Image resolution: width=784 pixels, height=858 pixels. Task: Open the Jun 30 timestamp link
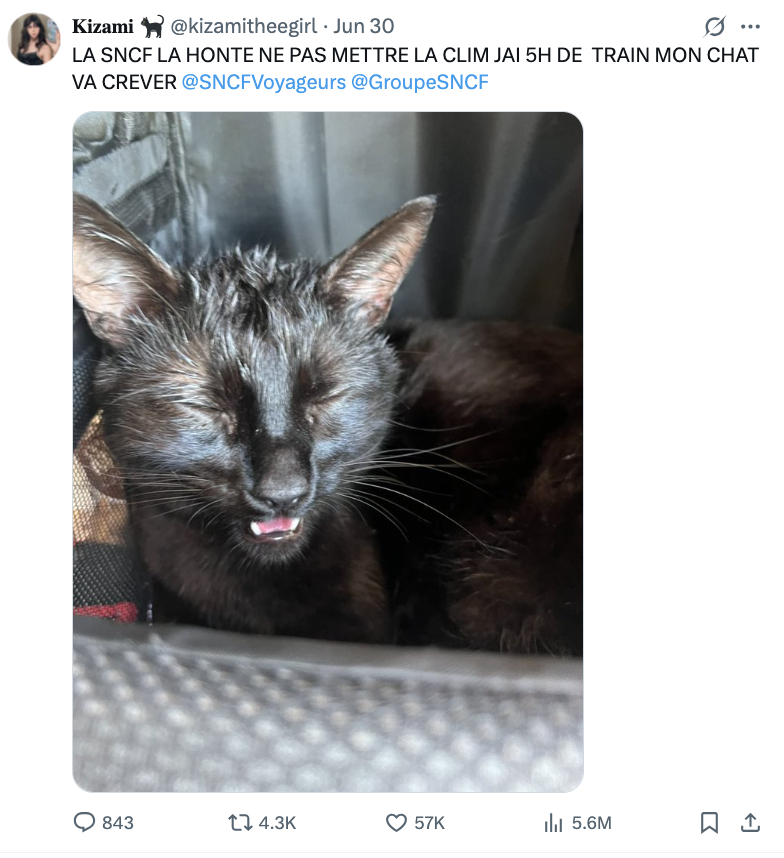click(x=364, y=26)
